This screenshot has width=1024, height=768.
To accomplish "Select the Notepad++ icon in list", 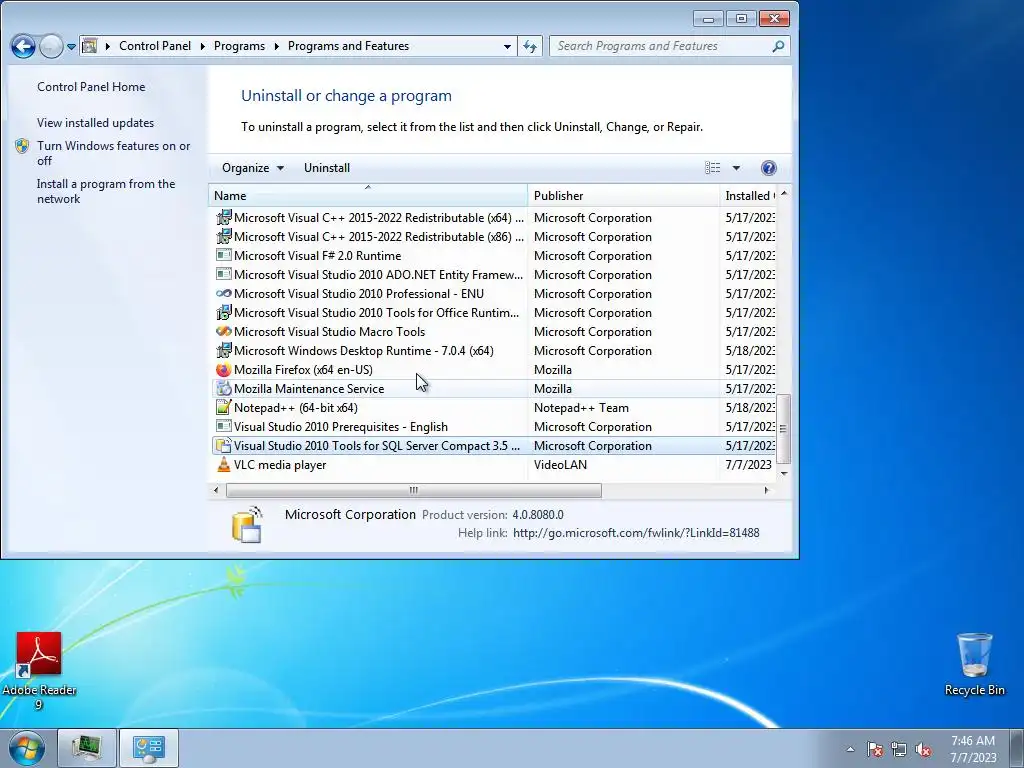I will [223, 408].
